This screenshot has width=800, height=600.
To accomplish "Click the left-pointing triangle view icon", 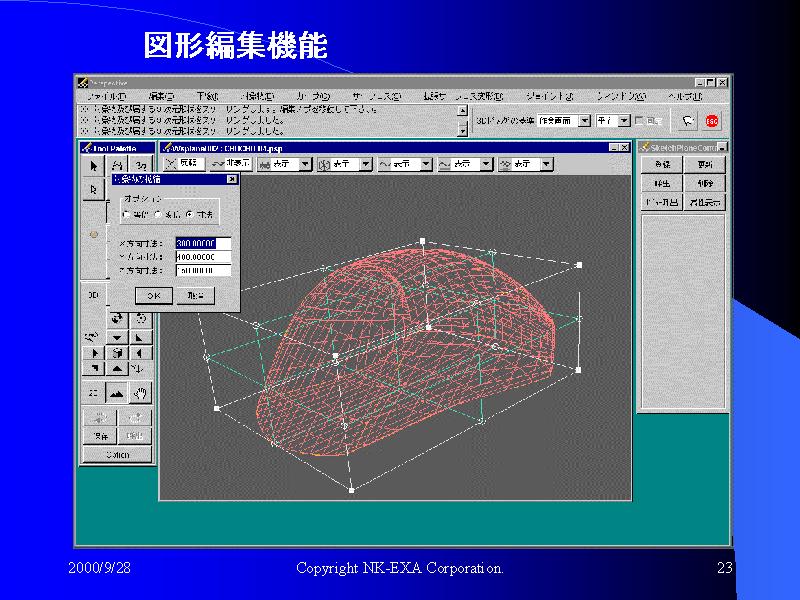I will point(138,353).
